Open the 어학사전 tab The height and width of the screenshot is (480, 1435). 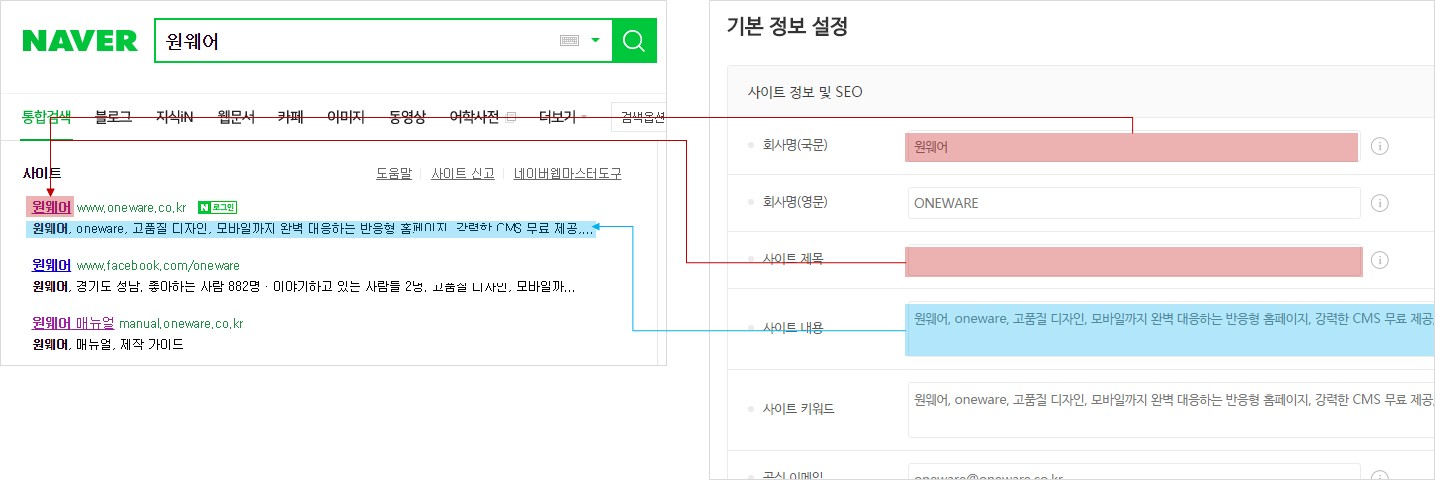point(475,117)
